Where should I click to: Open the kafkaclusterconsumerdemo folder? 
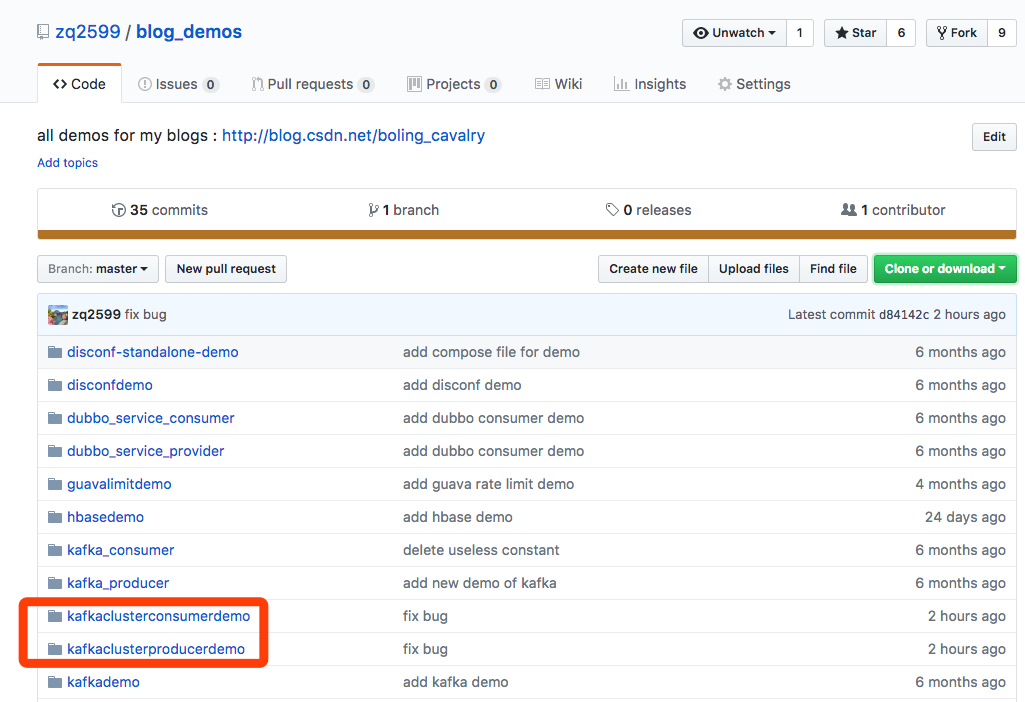tap(158, 616)
